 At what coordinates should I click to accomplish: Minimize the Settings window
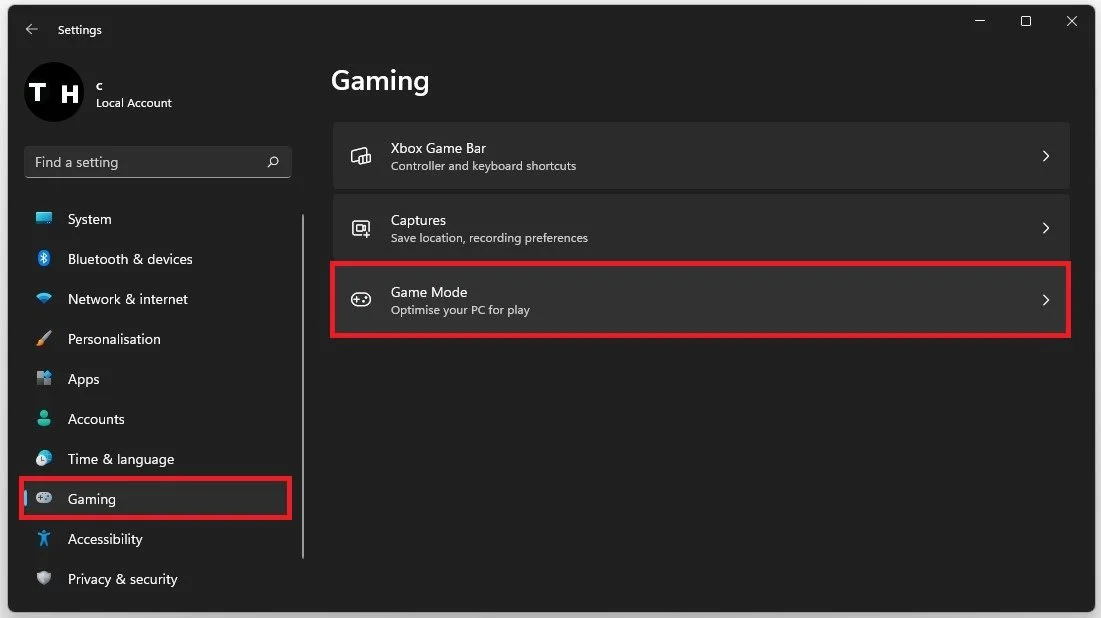(980, 21)
